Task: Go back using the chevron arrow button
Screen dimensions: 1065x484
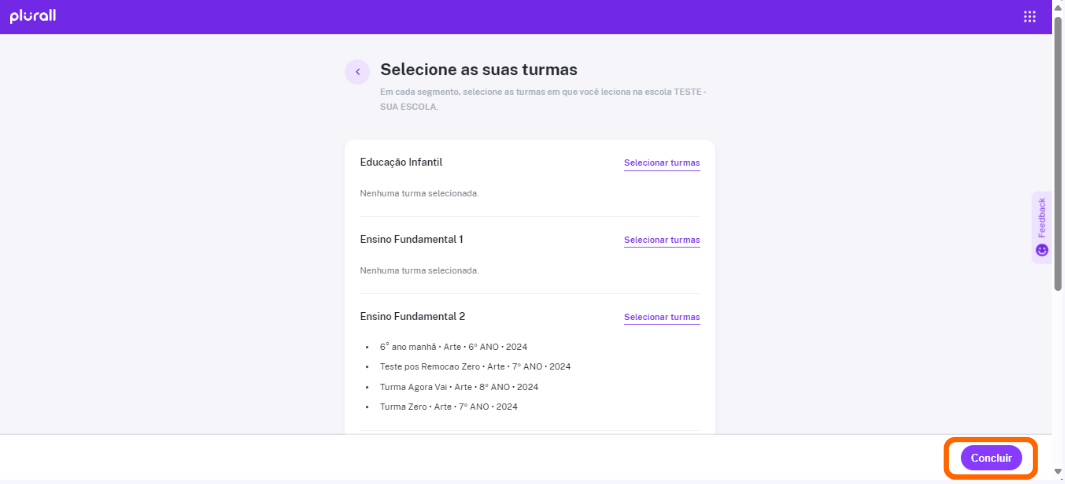Action: coord(357,72)
